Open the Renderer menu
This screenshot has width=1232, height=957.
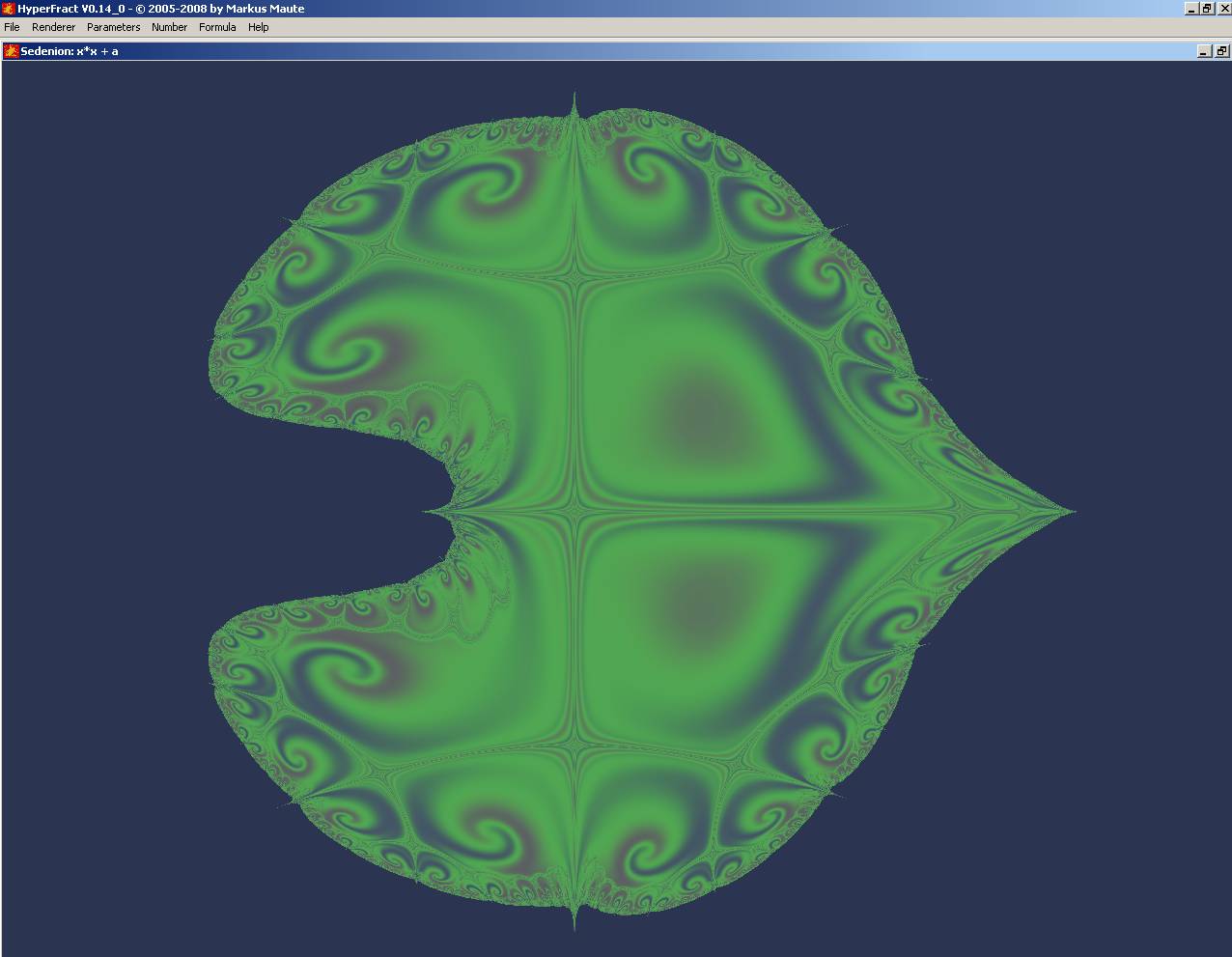tap(53, 27)
